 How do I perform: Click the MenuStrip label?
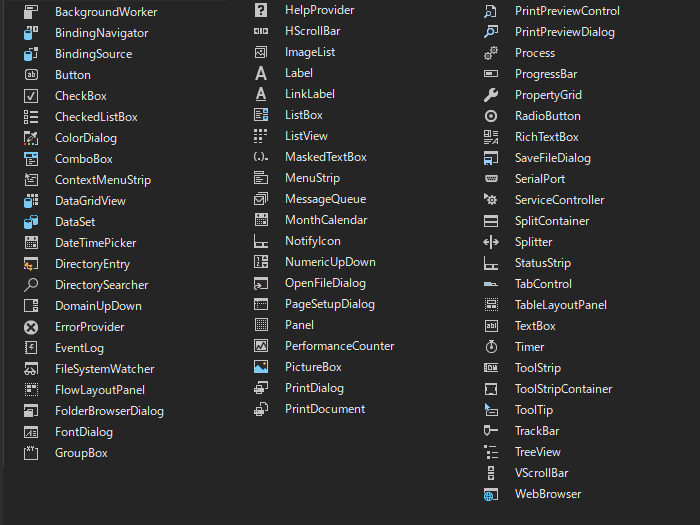coord(312,178)
